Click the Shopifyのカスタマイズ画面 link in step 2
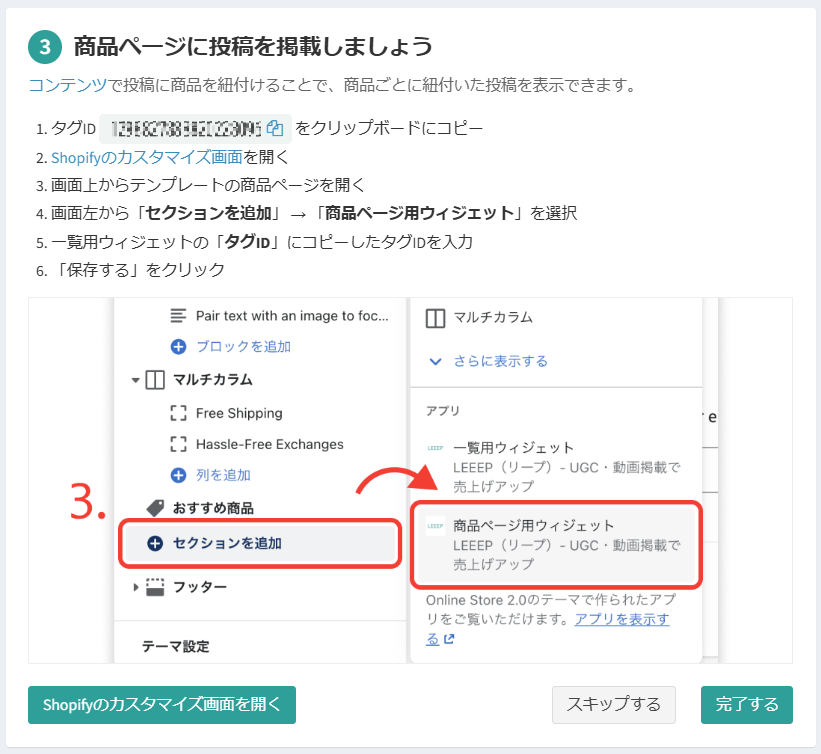 [147, 157]
